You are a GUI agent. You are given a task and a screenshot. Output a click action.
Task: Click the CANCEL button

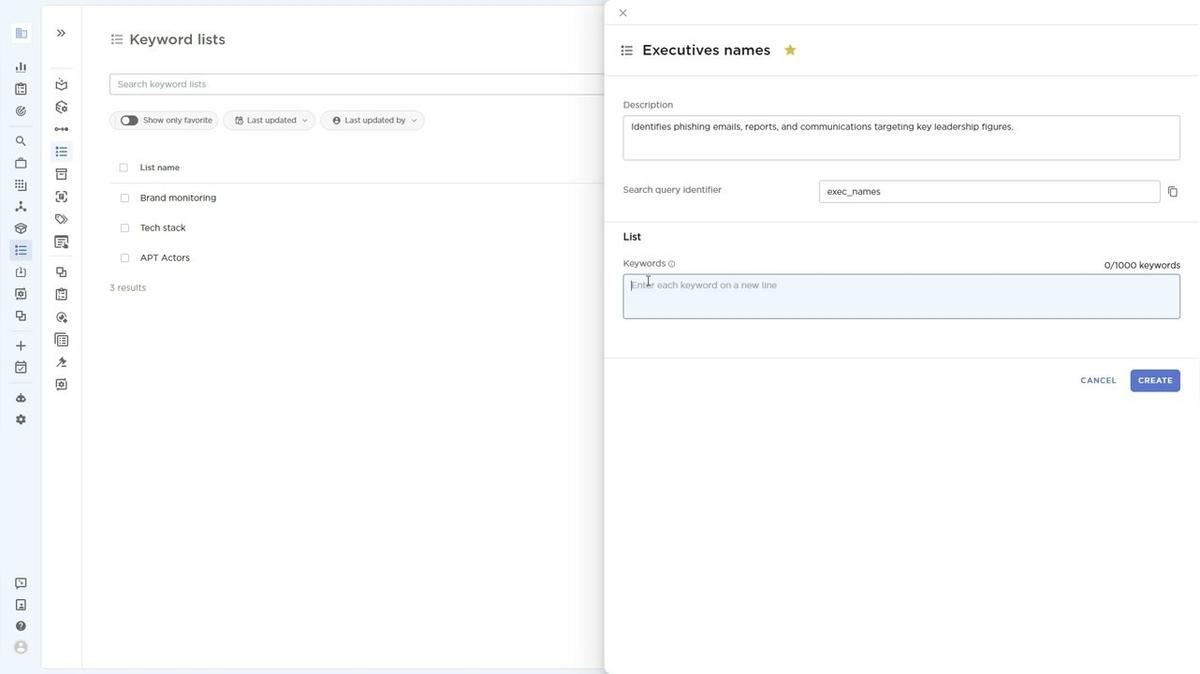pyautogui.click(x=1098, y=380)
